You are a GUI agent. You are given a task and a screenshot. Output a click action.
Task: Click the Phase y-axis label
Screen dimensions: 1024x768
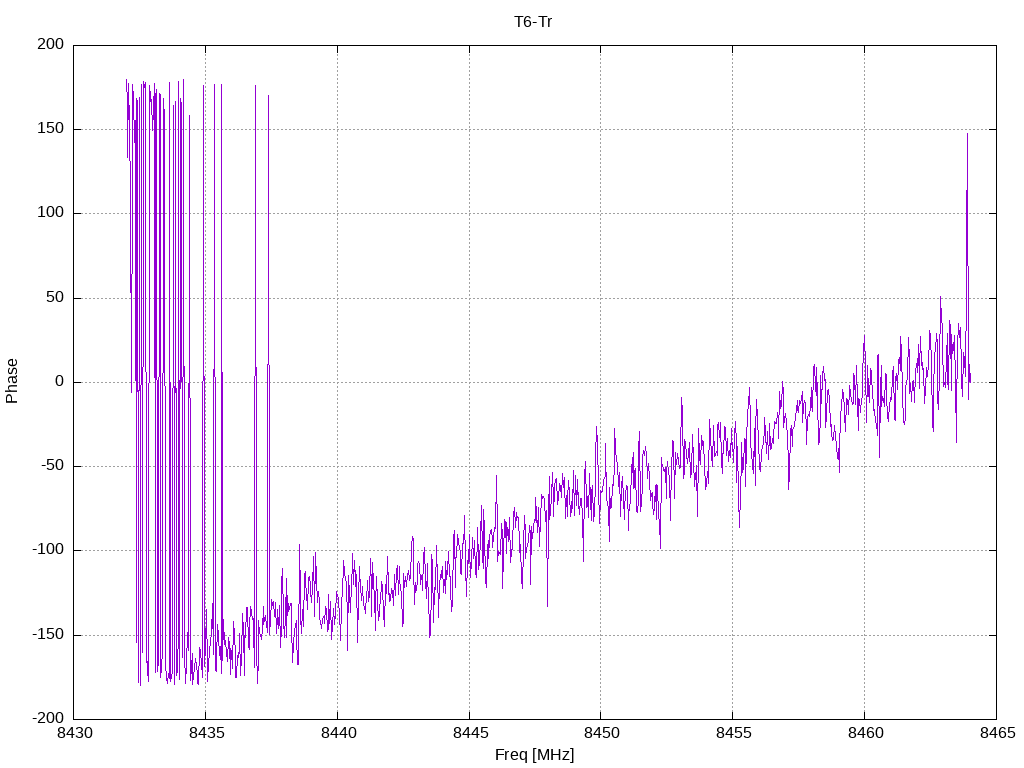(x=12, y=381)
